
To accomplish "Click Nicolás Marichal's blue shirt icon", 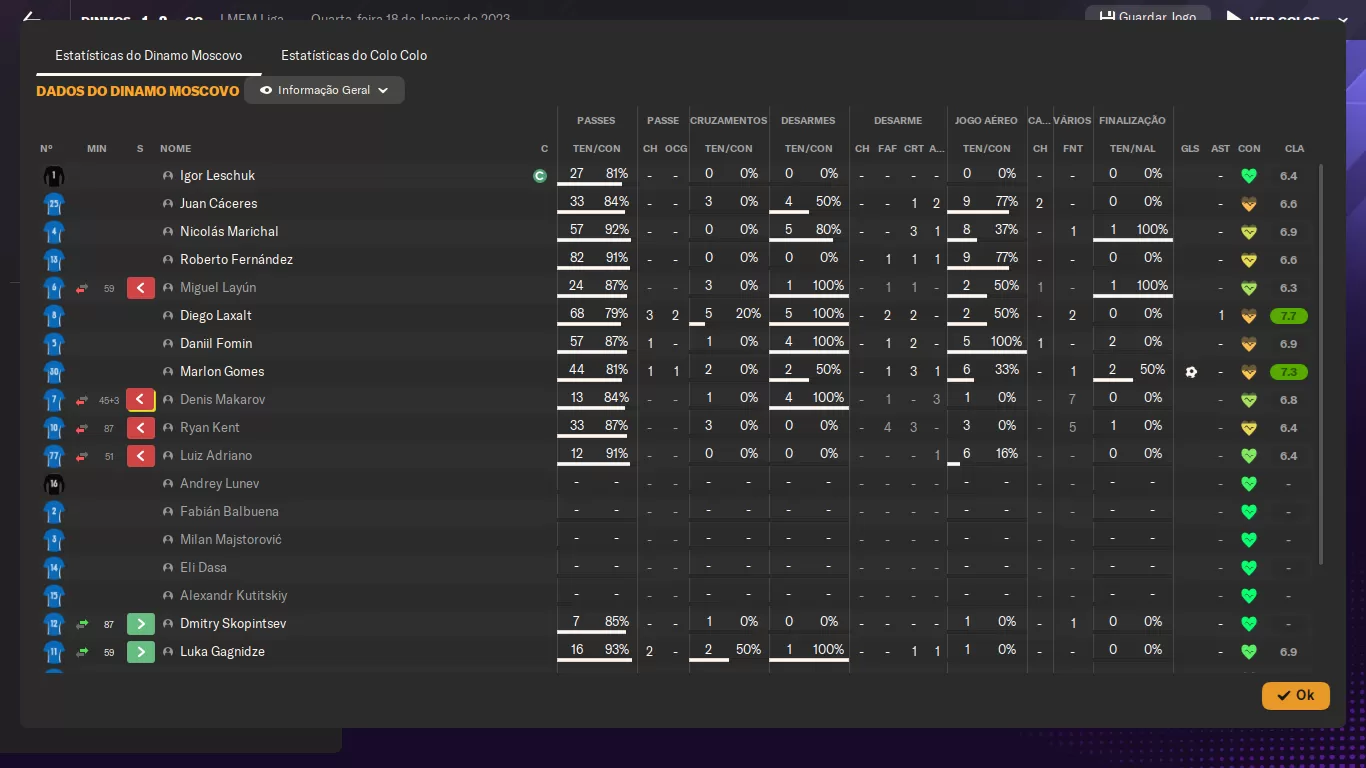I will [54, 232].
